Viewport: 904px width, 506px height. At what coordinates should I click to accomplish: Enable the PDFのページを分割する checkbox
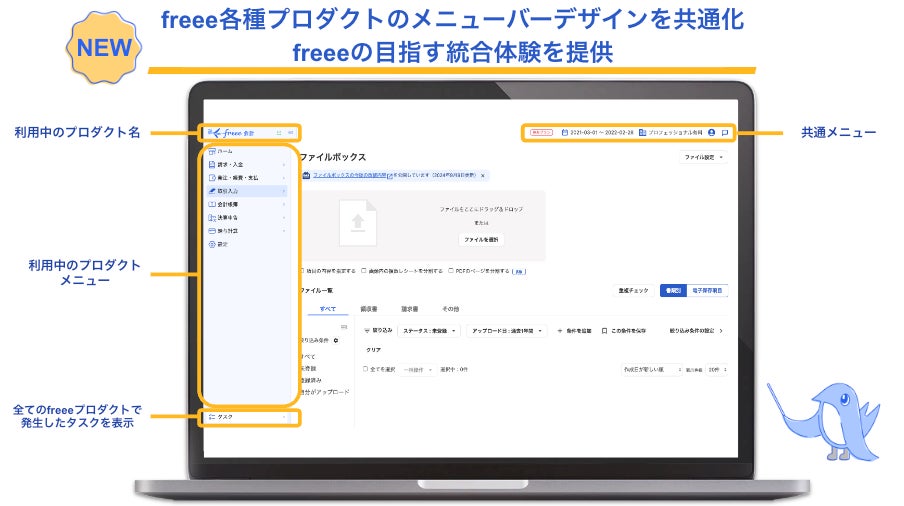[451, 270]
